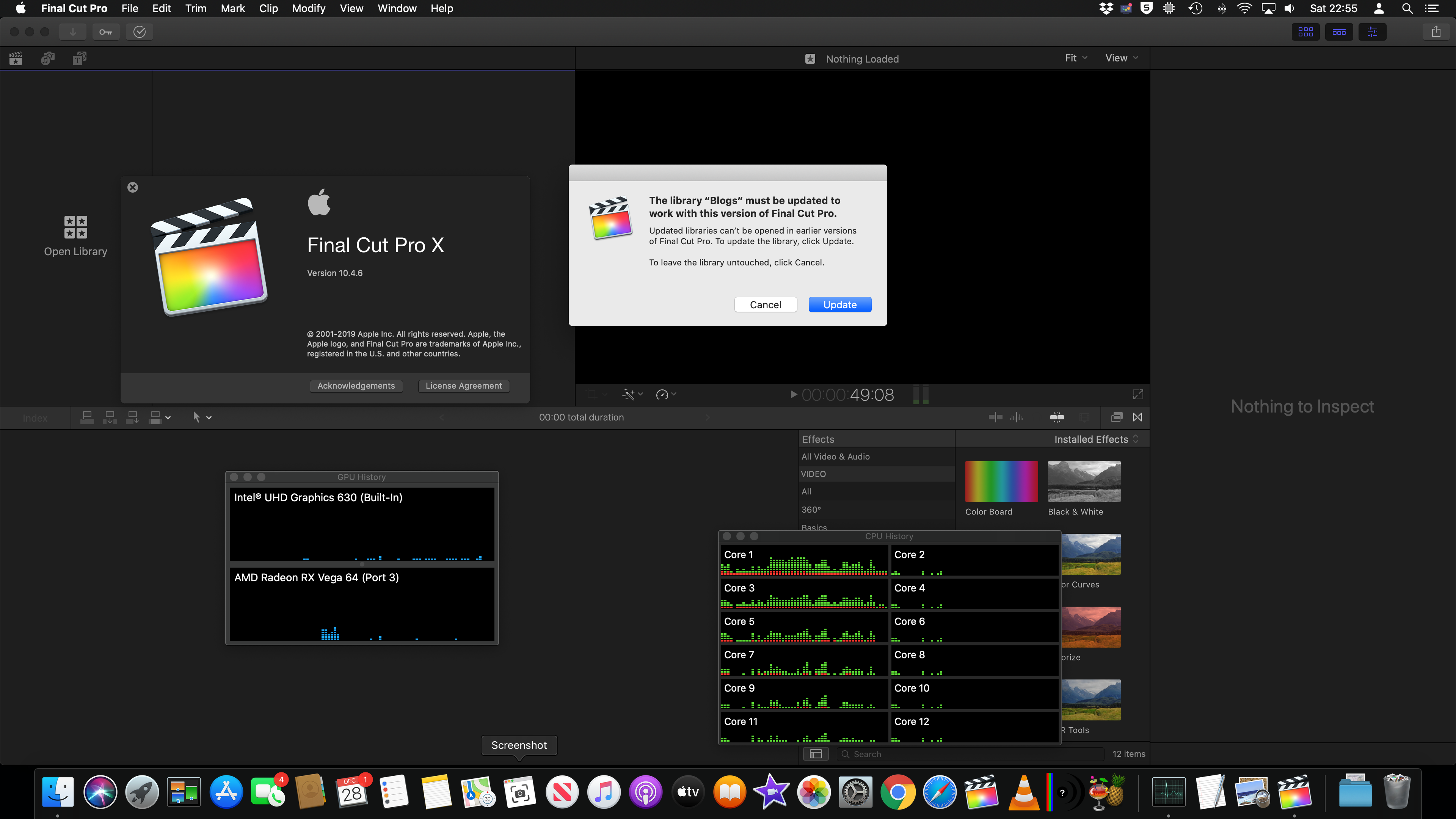Click the Import Media arrow icon
Screen dimensions: 1456x819
point(73,31)
